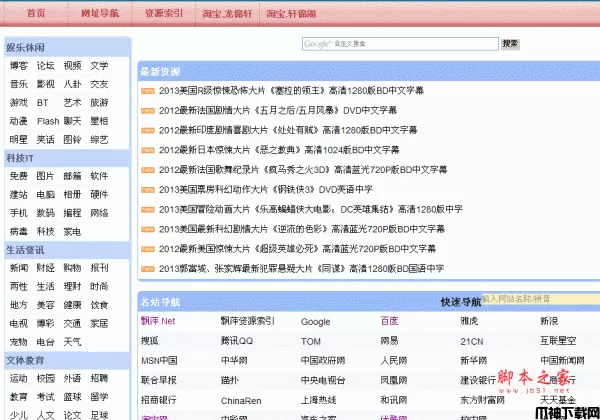Viewport: 600px width, 420px height.
Task: Click the new icon beside 处处有贼 entry
Action: [148, 130]
